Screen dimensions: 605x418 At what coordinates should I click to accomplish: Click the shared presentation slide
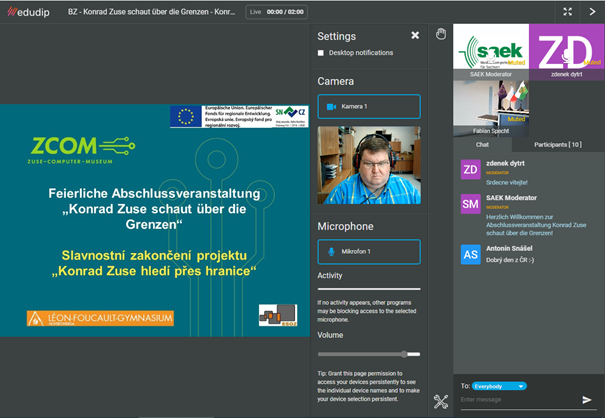coord(155,220)
